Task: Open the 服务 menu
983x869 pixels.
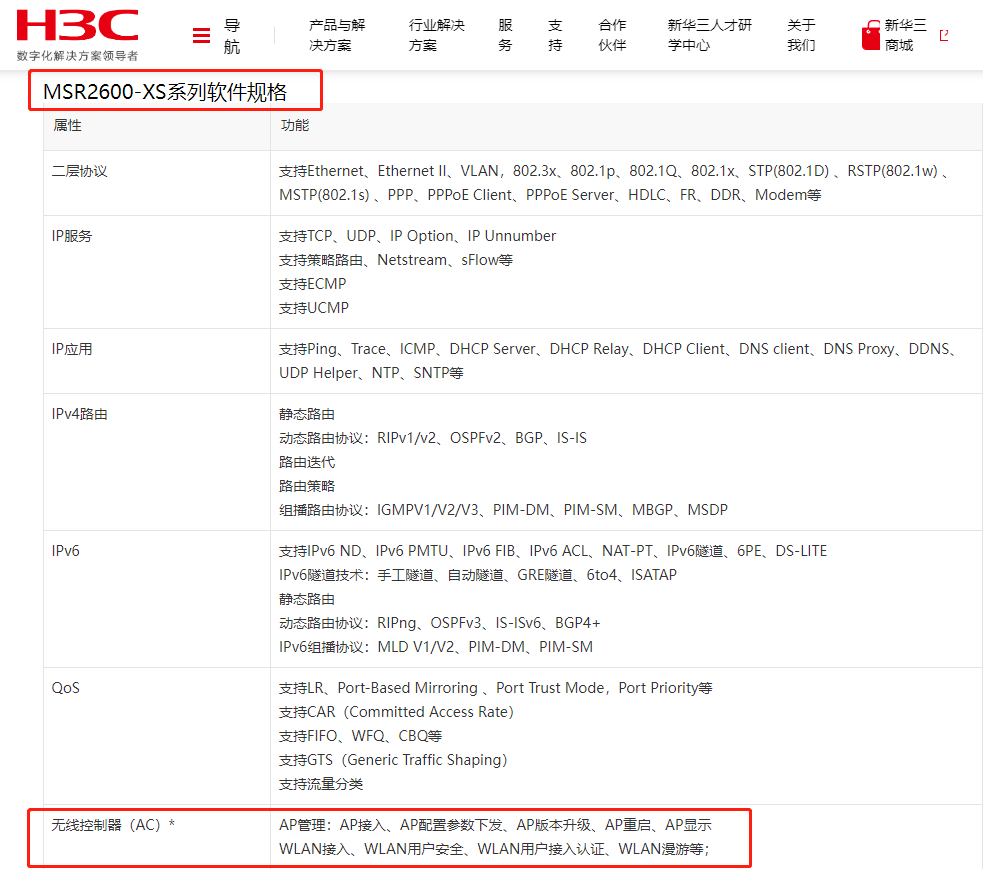Action: [x=505, y=35]
